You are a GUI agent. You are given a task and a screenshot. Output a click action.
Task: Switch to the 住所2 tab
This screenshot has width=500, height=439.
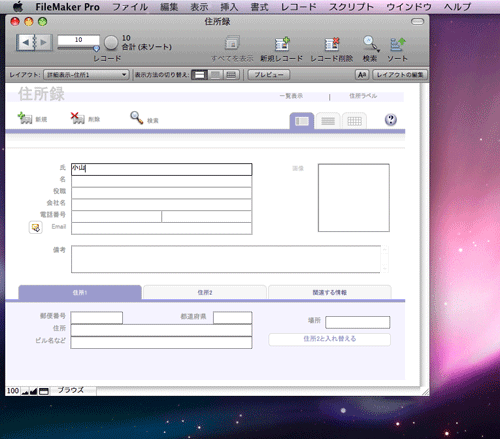point(205,292)
